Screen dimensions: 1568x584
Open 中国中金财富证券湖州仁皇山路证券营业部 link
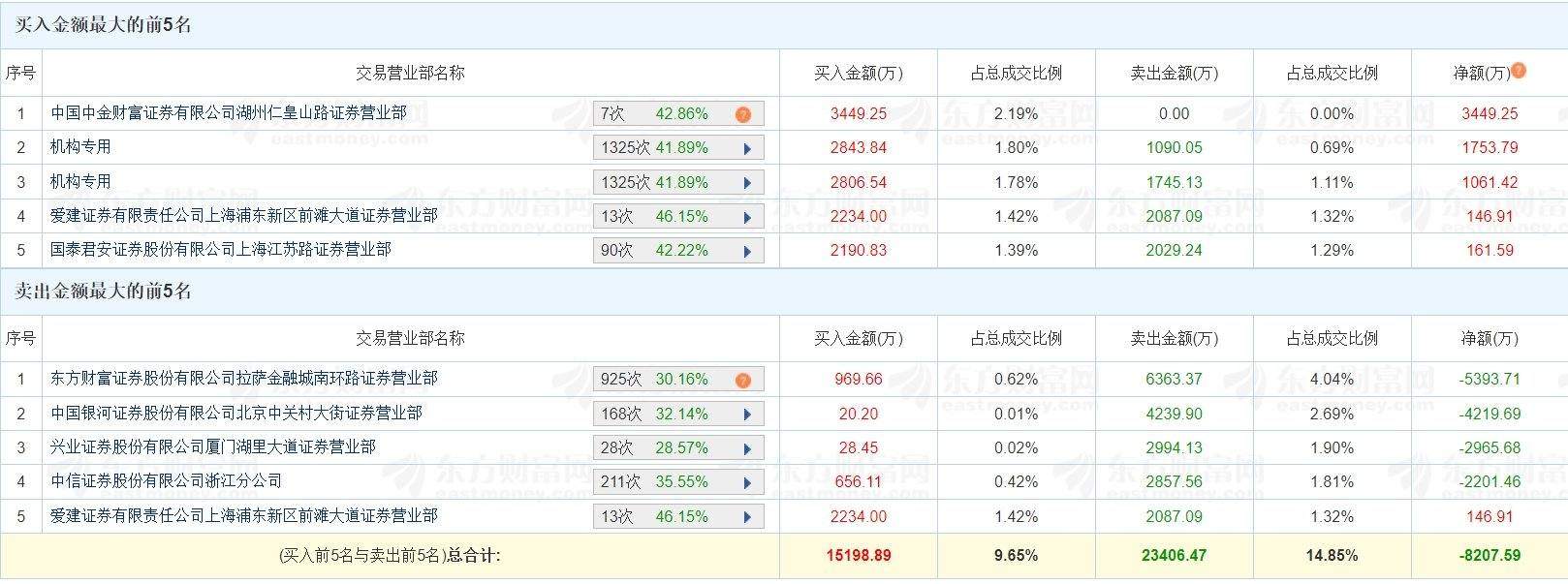[x=229, y=113]
